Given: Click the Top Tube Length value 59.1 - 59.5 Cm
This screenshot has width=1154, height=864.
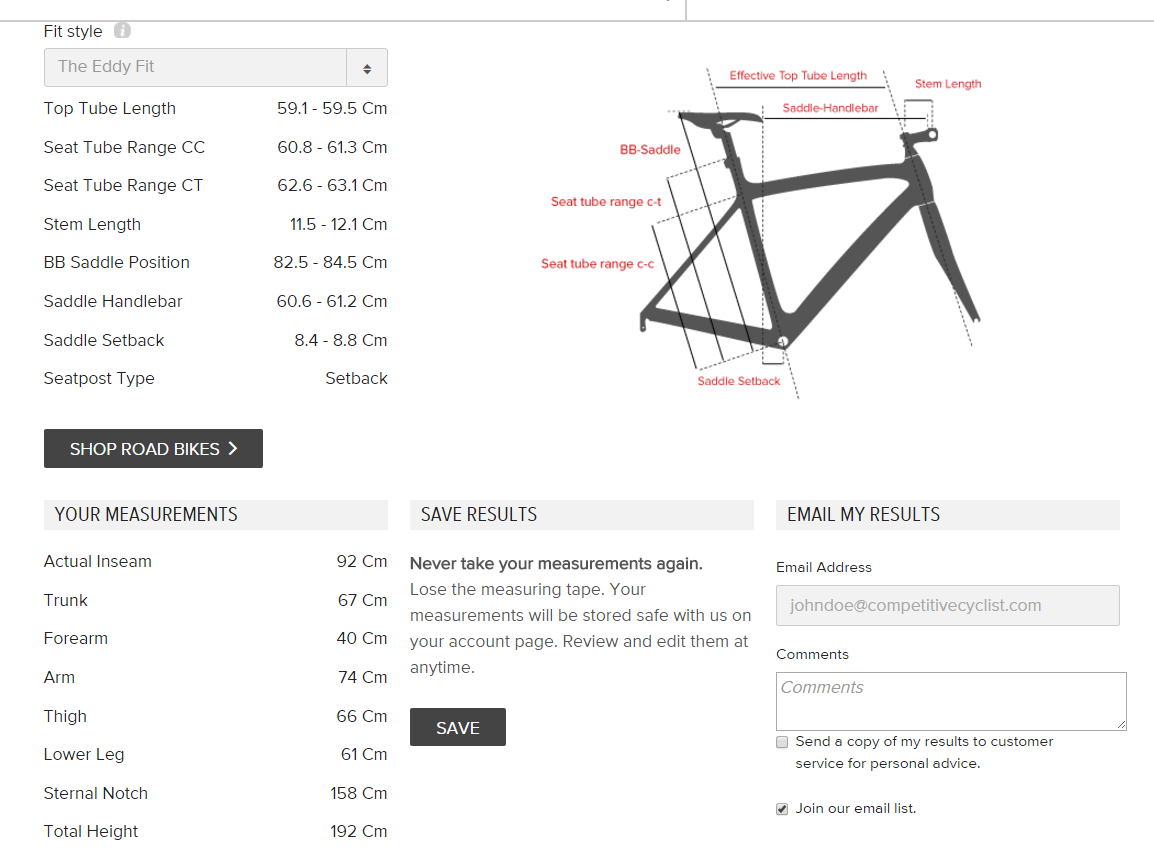Looking at the screenshot, I should 332,109.
